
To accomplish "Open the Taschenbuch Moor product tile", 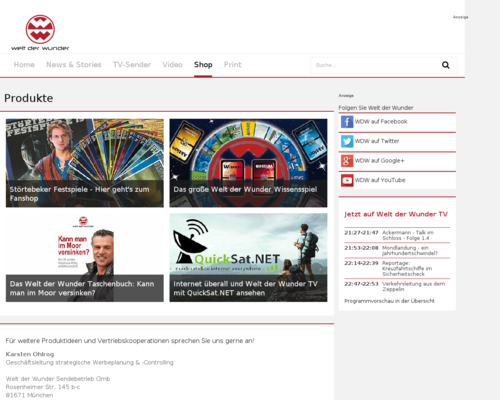I will pos(85,258).
